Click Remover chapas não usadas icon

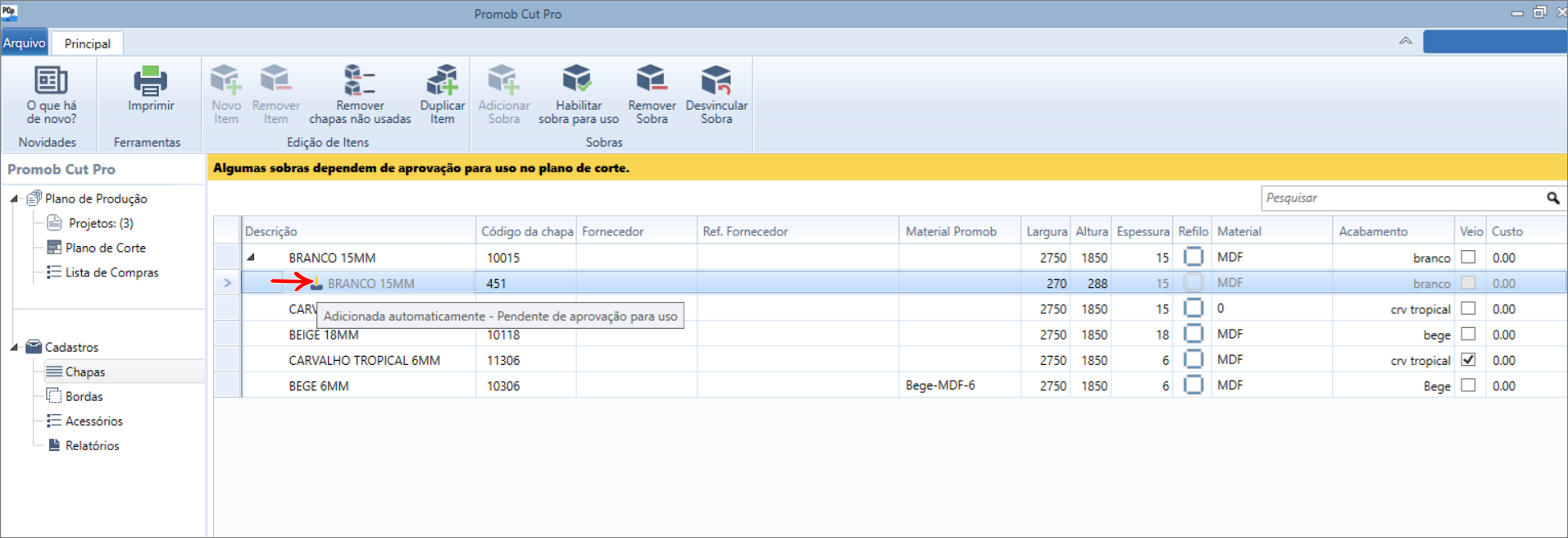click(x=359, y=80)
